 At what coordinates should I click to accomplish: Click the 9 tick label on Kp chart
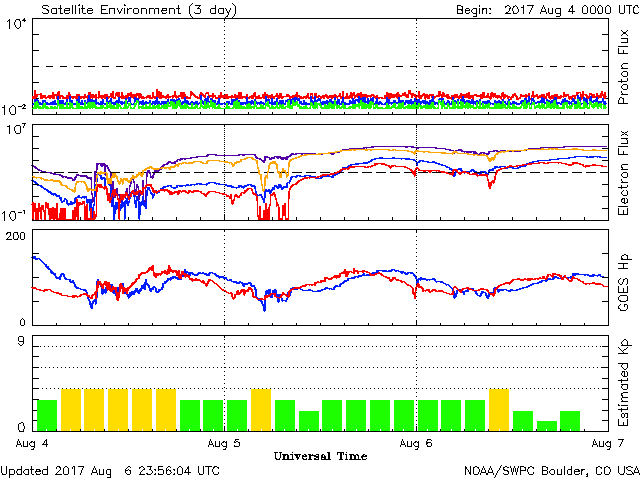(21, 341)
